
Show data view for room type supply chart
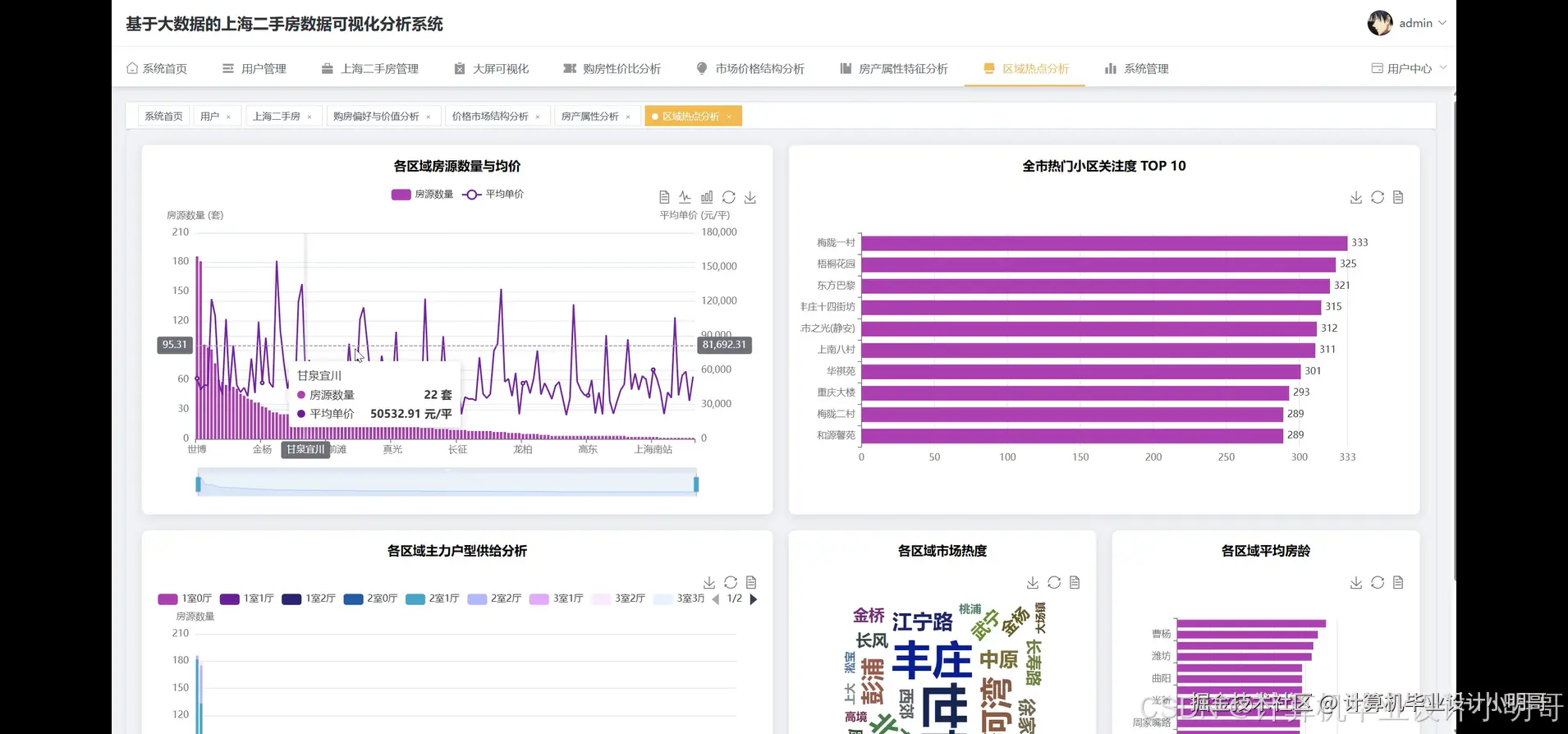coord(751,582)
